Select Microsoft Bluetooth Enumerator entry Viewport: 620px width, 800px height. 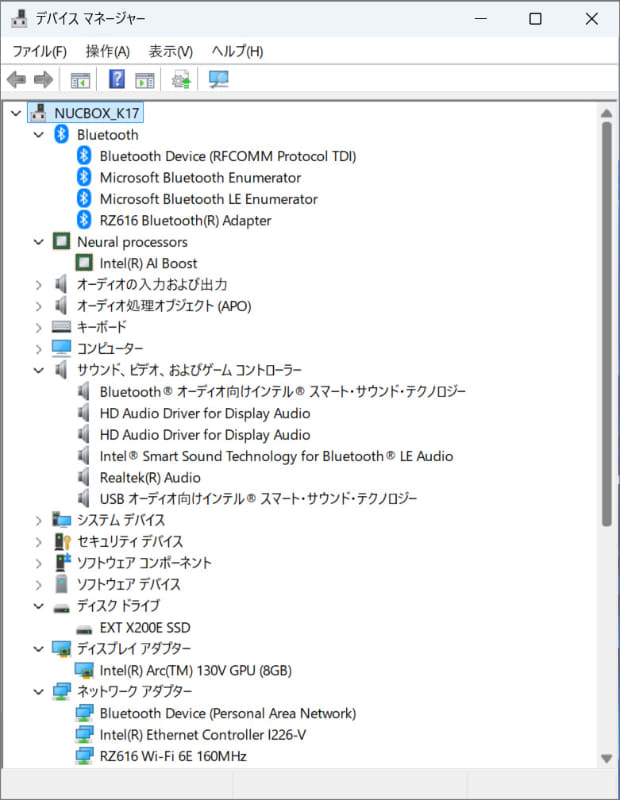click(x=200, y=178)
